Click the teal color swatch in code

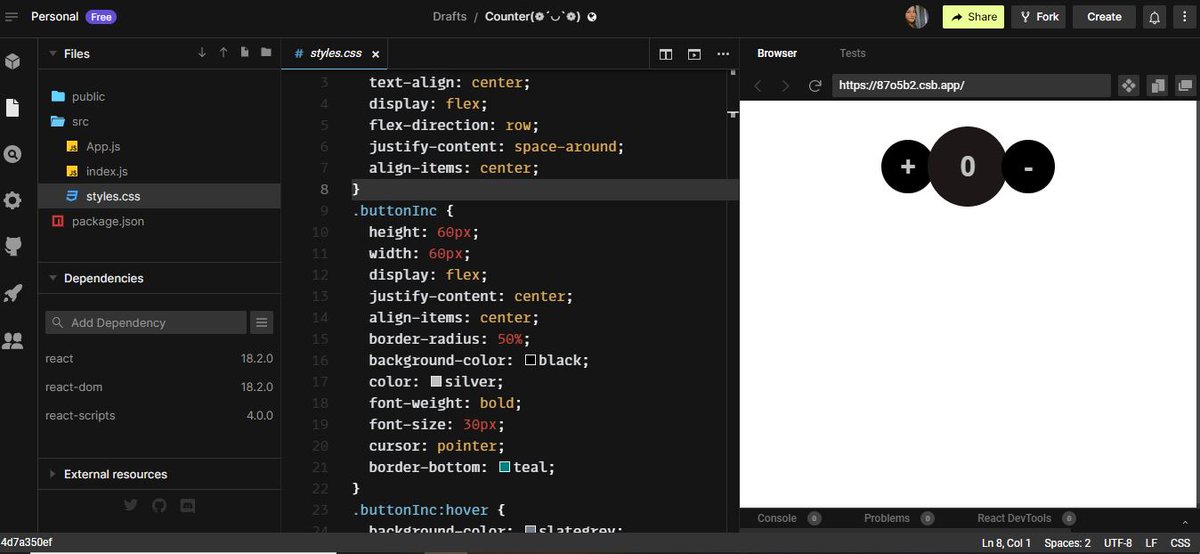[505, 467]
